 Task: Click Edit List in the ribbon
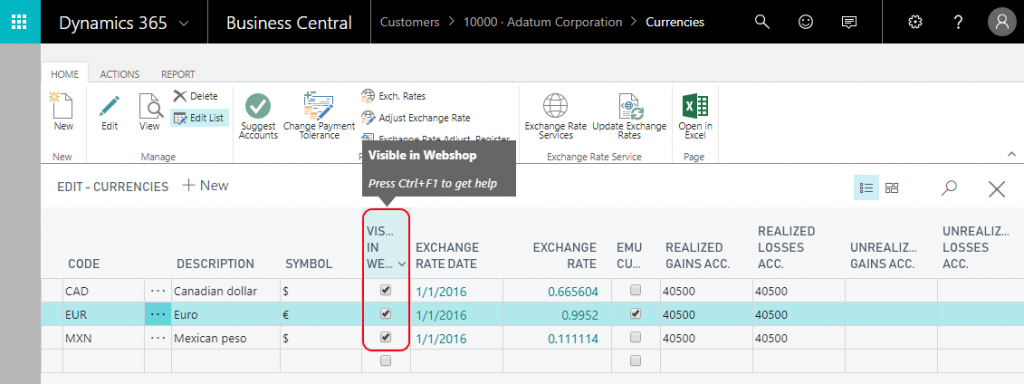199,118
